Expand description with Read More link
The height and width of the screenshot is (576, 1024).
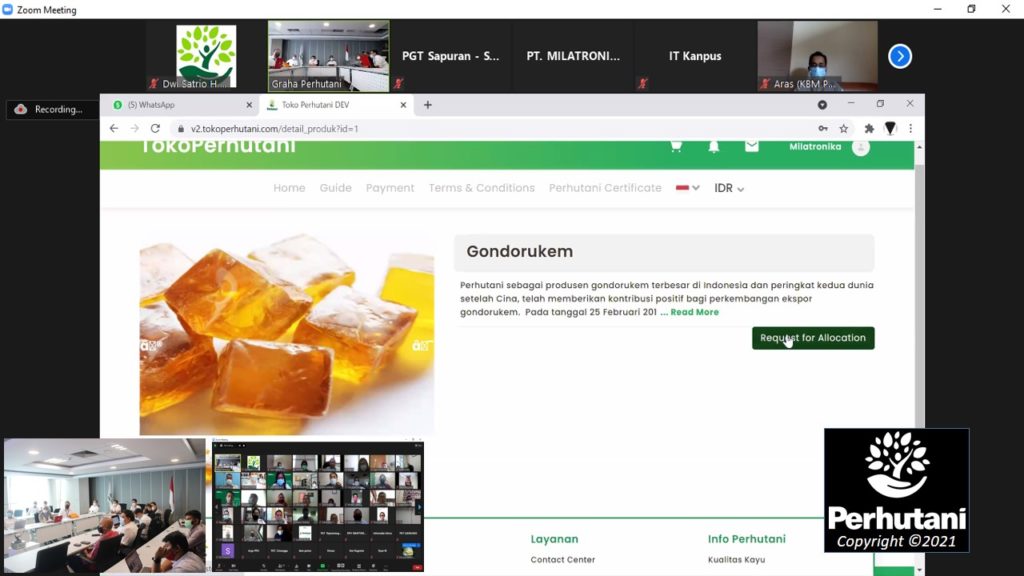(x=694, y=312)
